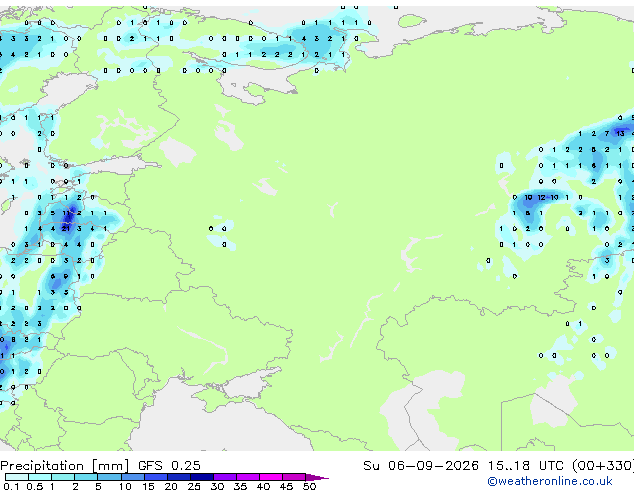This screenshot has width=634, height=490.
Task: Click the legend label '10'
Action: (125, 486)
